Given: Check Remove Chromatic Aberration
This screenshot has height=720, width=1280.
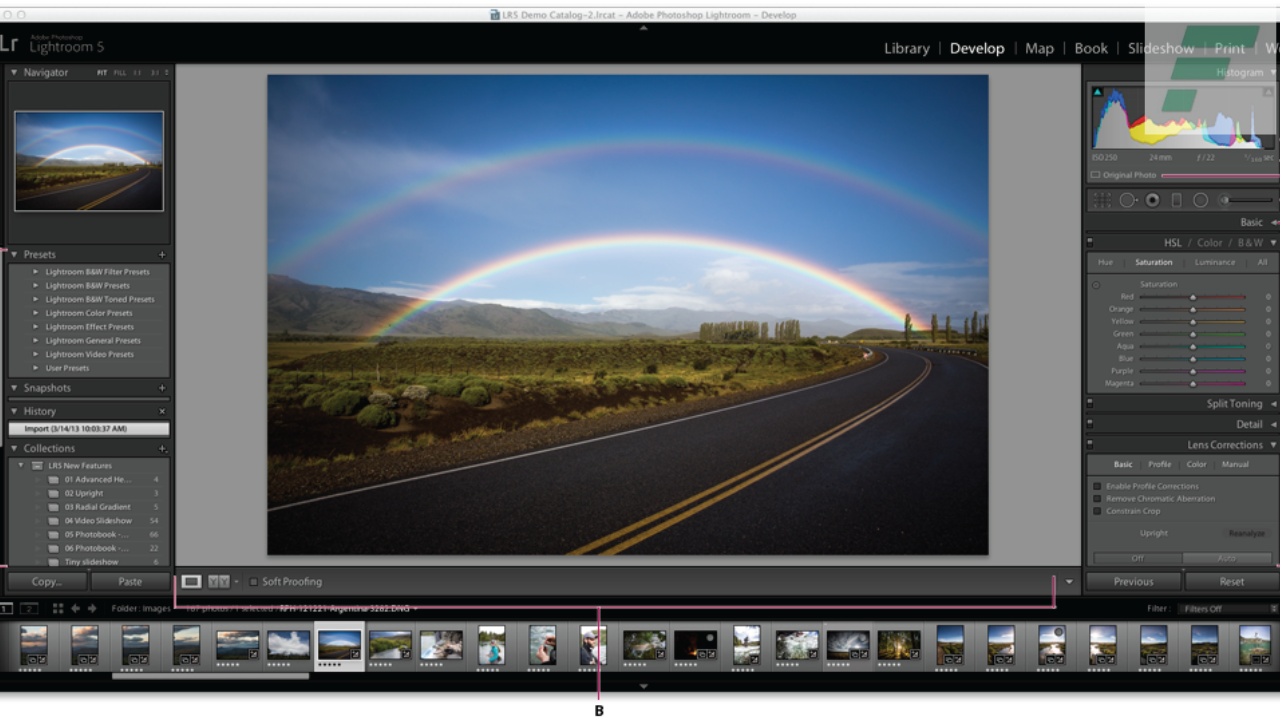Looking at the screenshot, I should 1097,498.
